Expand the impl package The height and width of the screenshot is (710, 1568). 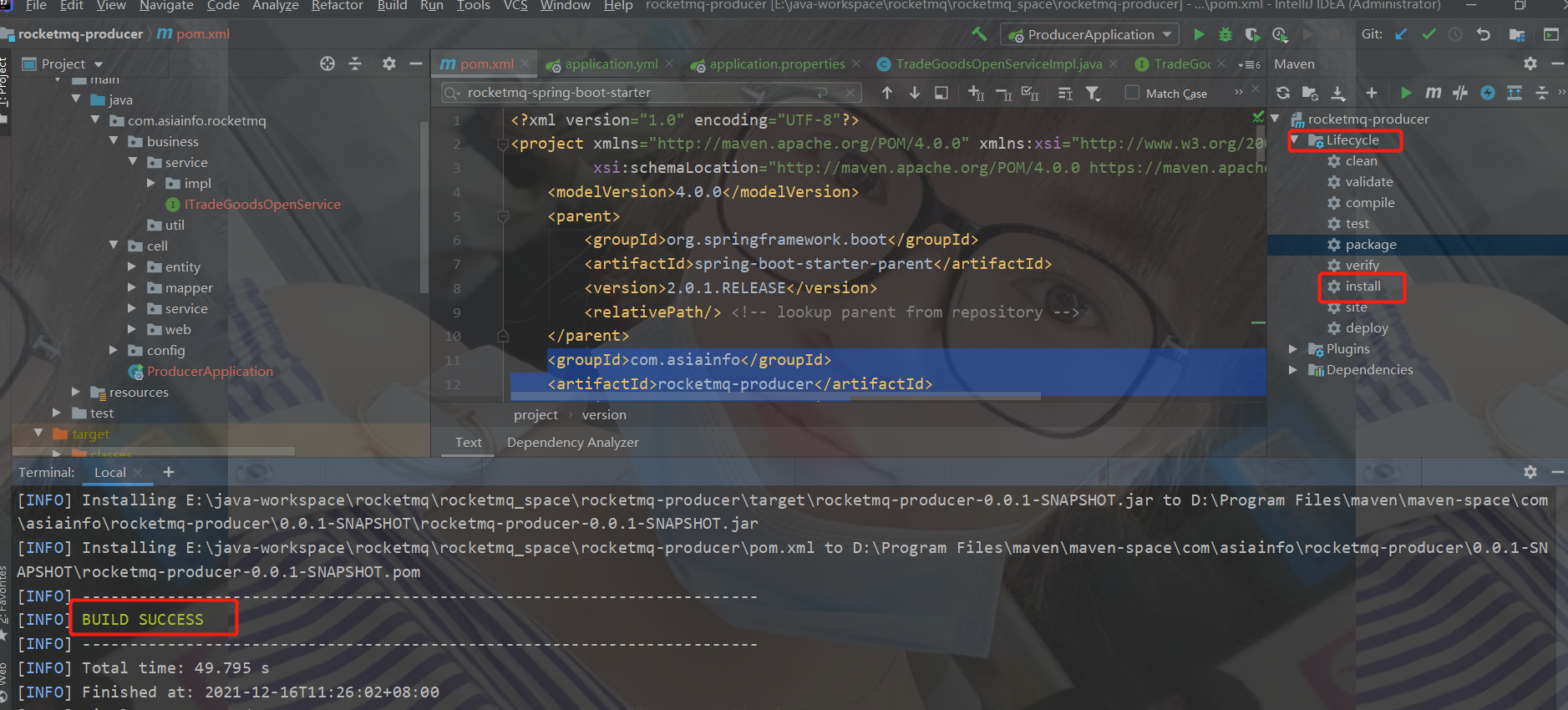point(151,183)
